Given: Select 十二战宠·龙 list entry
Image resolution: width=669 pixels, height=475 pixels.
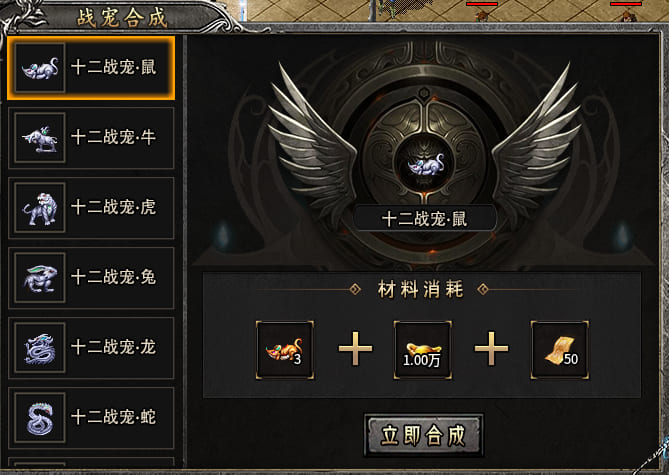Looking at the screenshot, I should pos(91,348).
